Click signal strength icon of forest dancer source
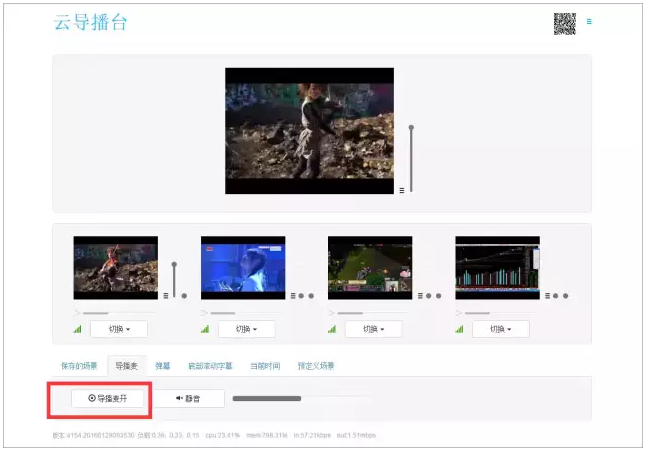 pyautogui.click(x=78, y=329)
